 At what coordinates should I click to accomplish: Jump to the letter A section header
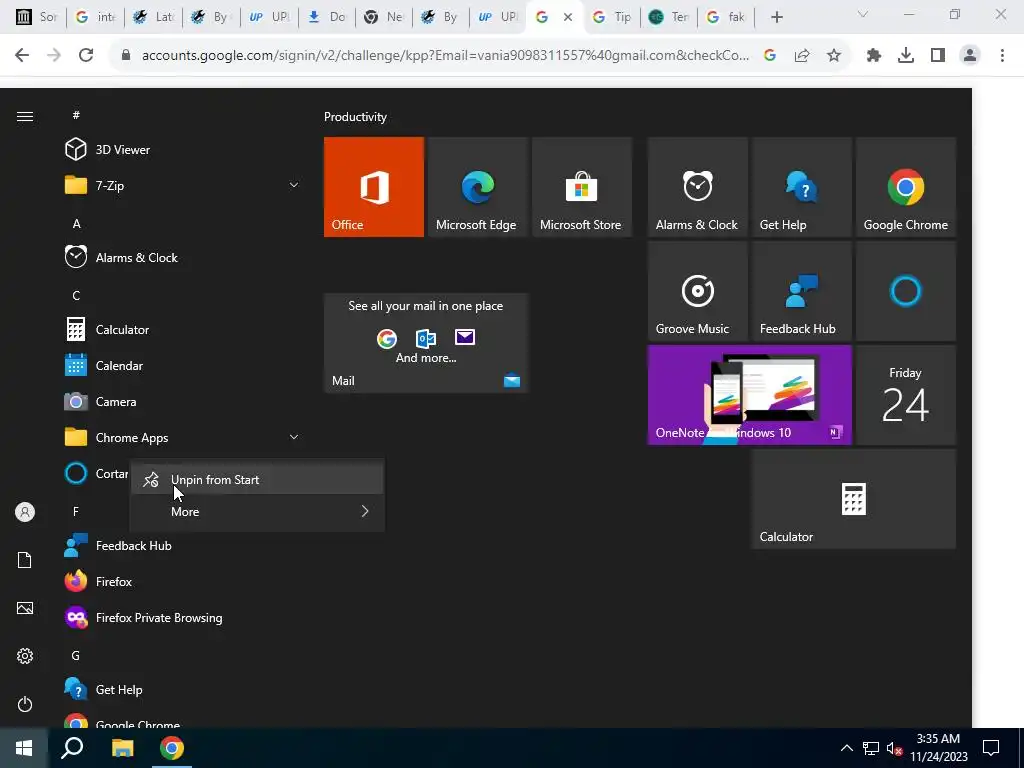click(76, 223)
